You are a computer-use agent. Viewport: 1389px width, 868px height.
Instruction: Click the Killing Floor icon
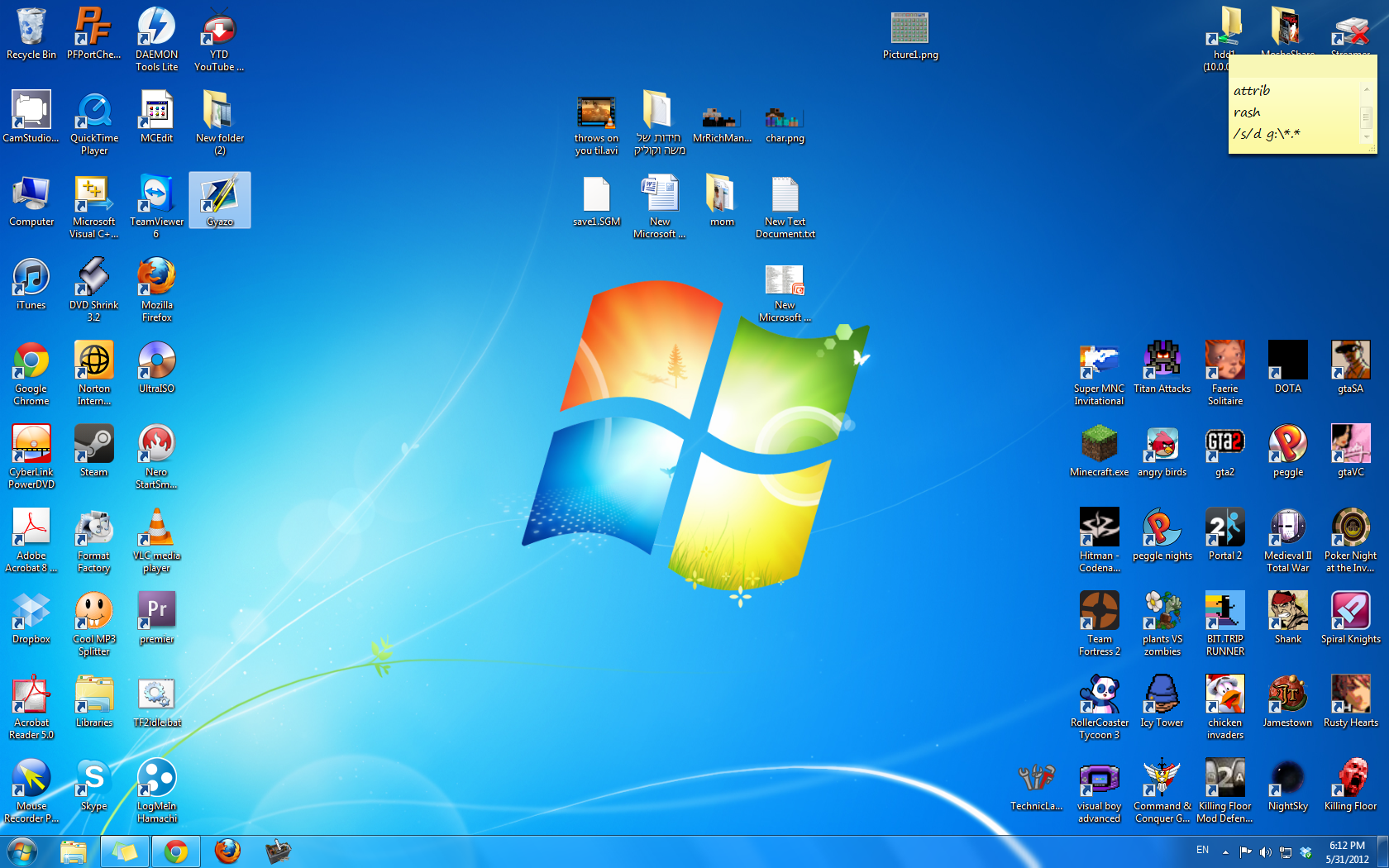click(x=1351, y=785)
